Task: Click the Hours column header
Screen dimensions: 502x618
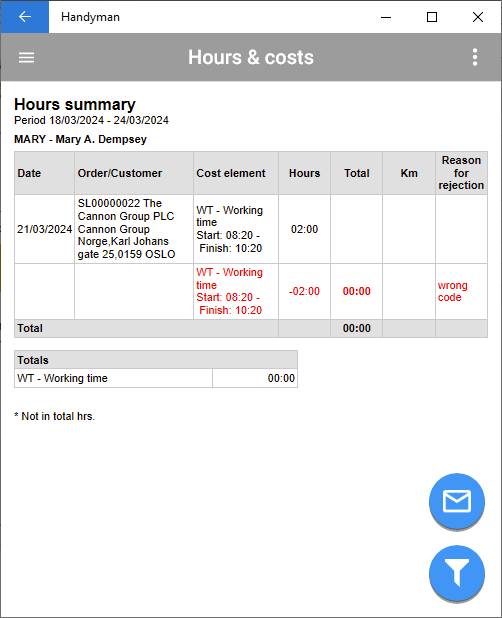Action: 305,173
